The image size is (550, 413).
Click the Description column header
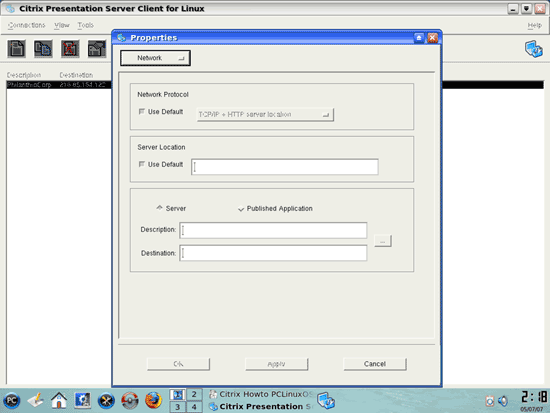coord(24,75)
